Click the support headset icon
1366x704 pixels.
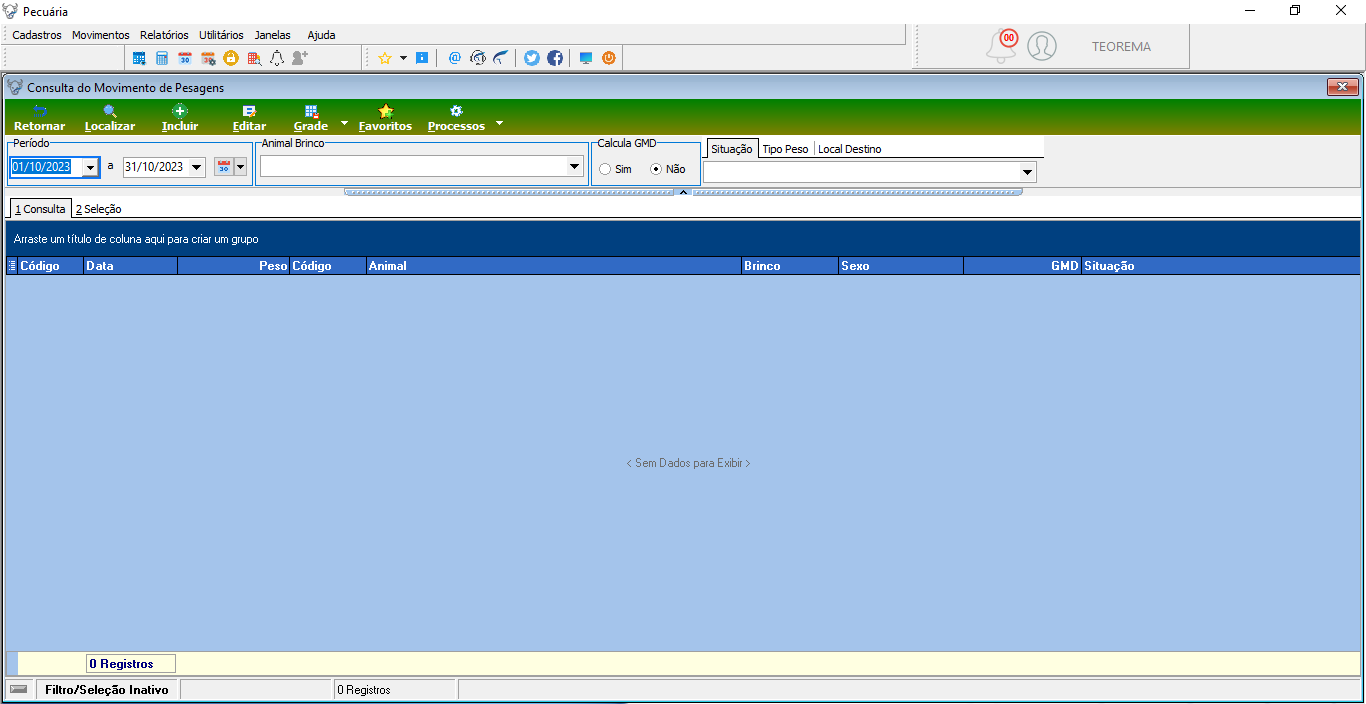click(x=478, y=58)
